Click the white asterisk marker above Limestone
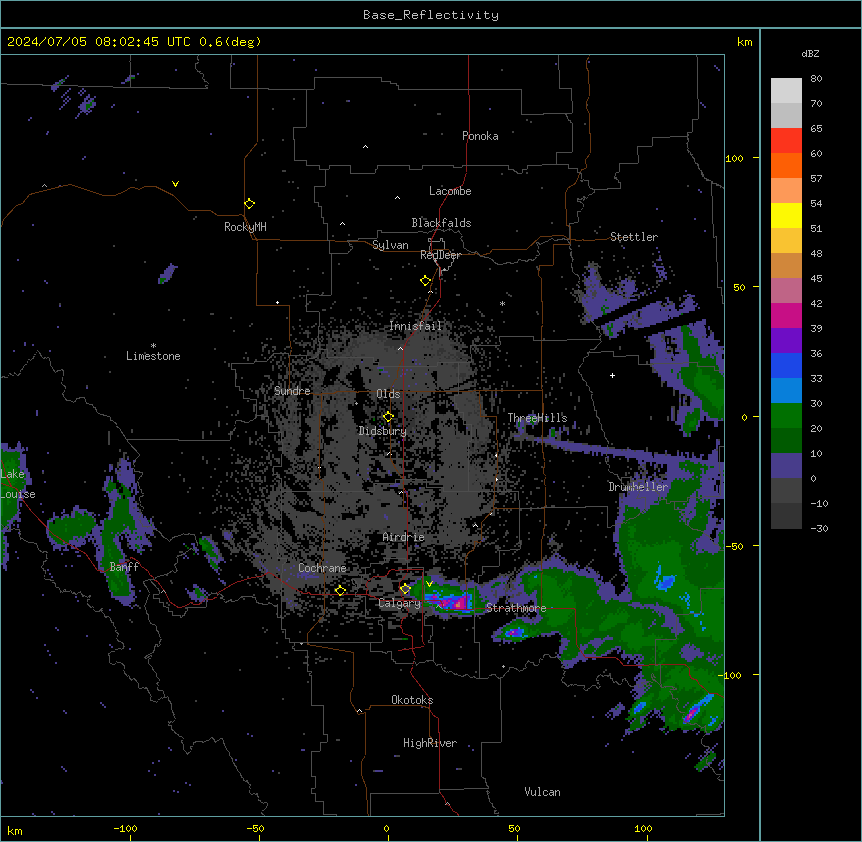Viewport: 862px width, 842px height. pyautogui.click(x=153, y=346)
